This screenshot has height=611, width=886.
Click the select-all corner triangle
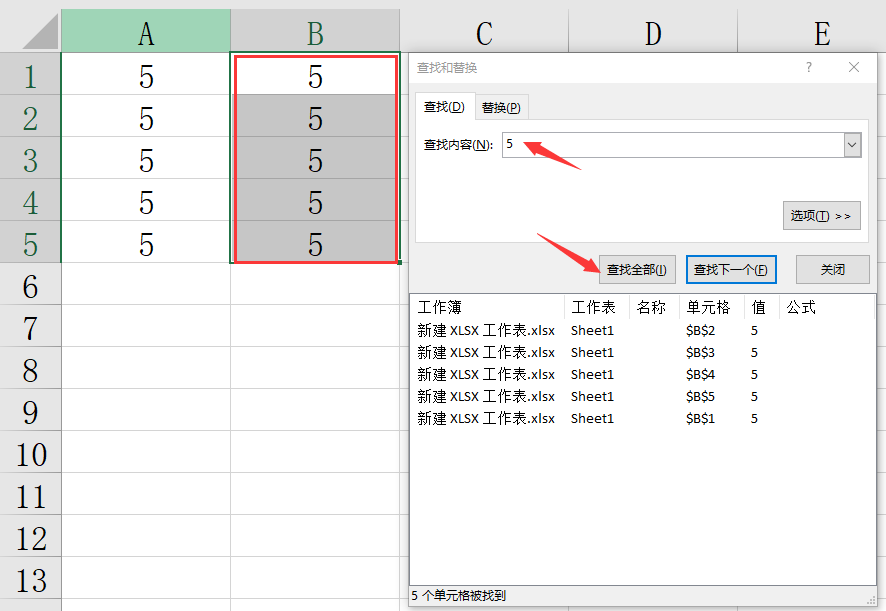coord(40,32)
